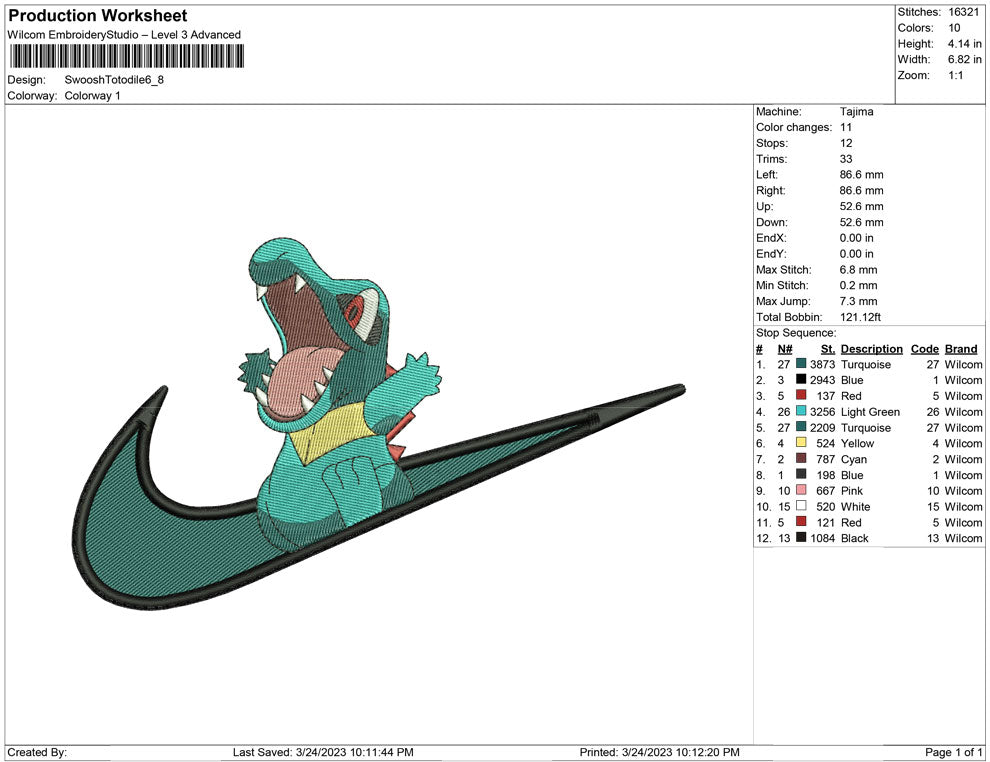Click the 'Production Worksheet' heading
This screenshot has height=762, width=990.
(x=98, y=16)
